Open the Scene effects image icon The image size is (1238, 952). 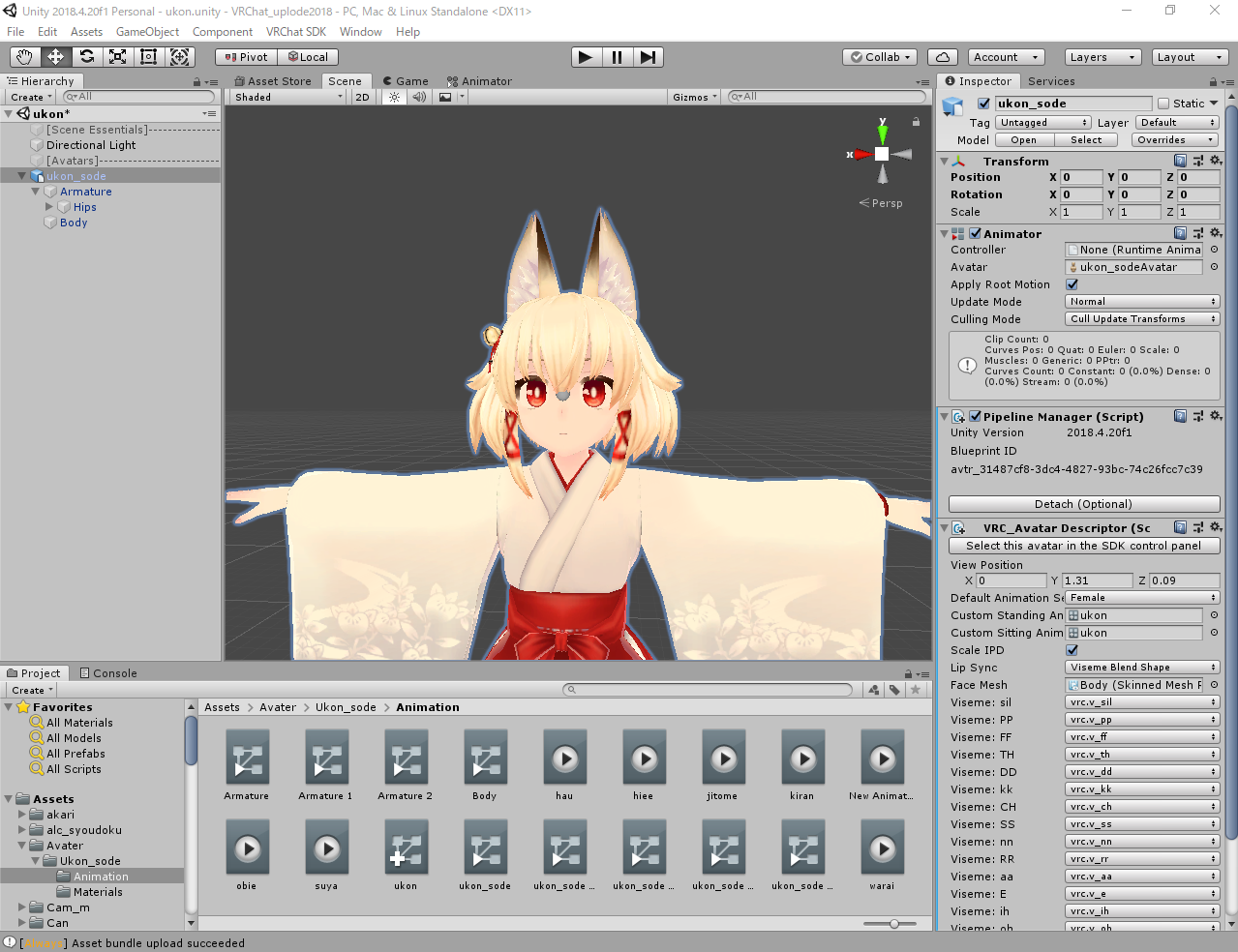point(445,97)
